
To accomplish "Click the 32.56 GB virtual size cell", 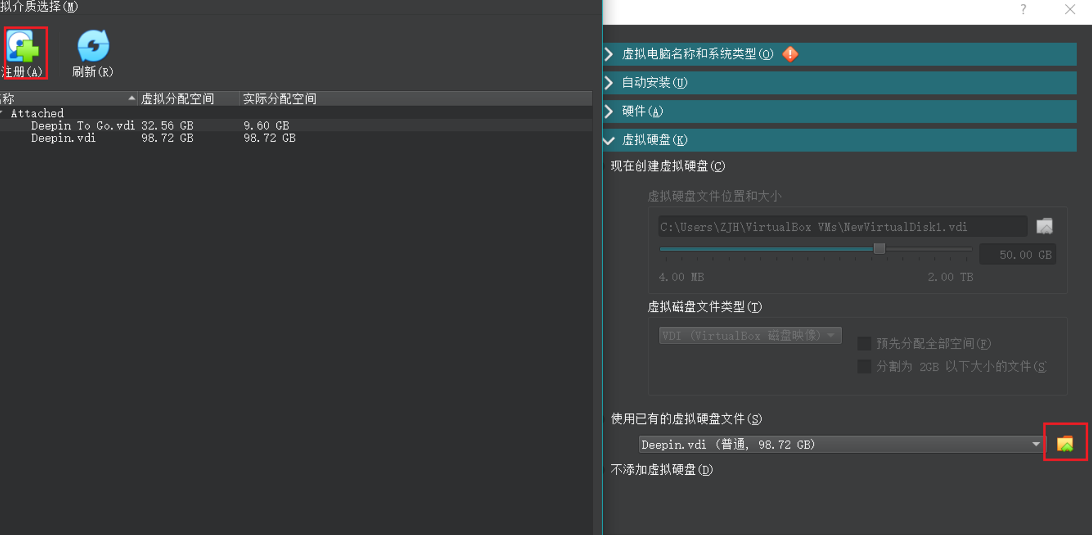I will pyautogui.click(x=167, y=125).
